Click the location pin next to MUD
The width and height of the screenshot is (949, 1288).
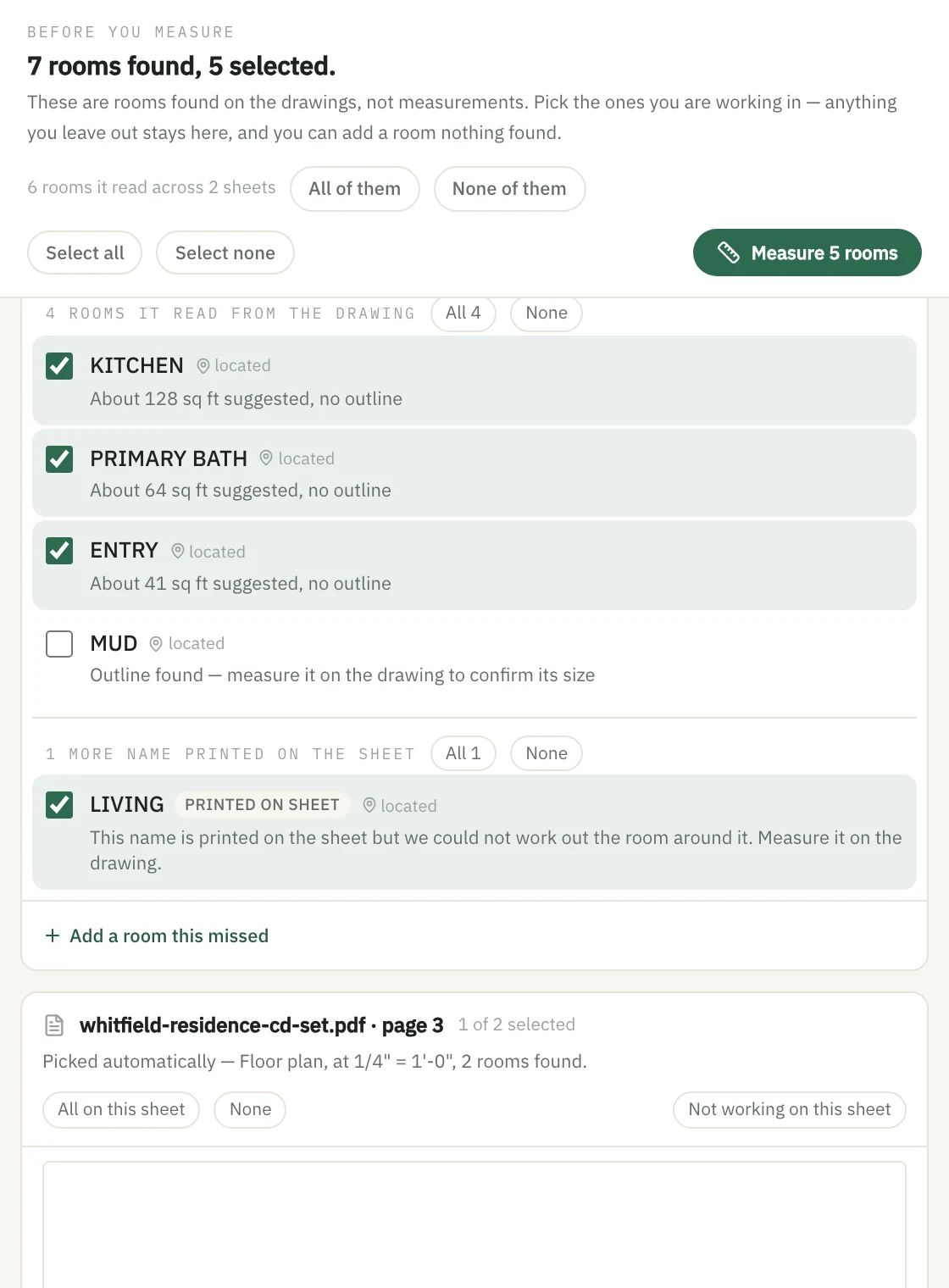click(156, 644)
